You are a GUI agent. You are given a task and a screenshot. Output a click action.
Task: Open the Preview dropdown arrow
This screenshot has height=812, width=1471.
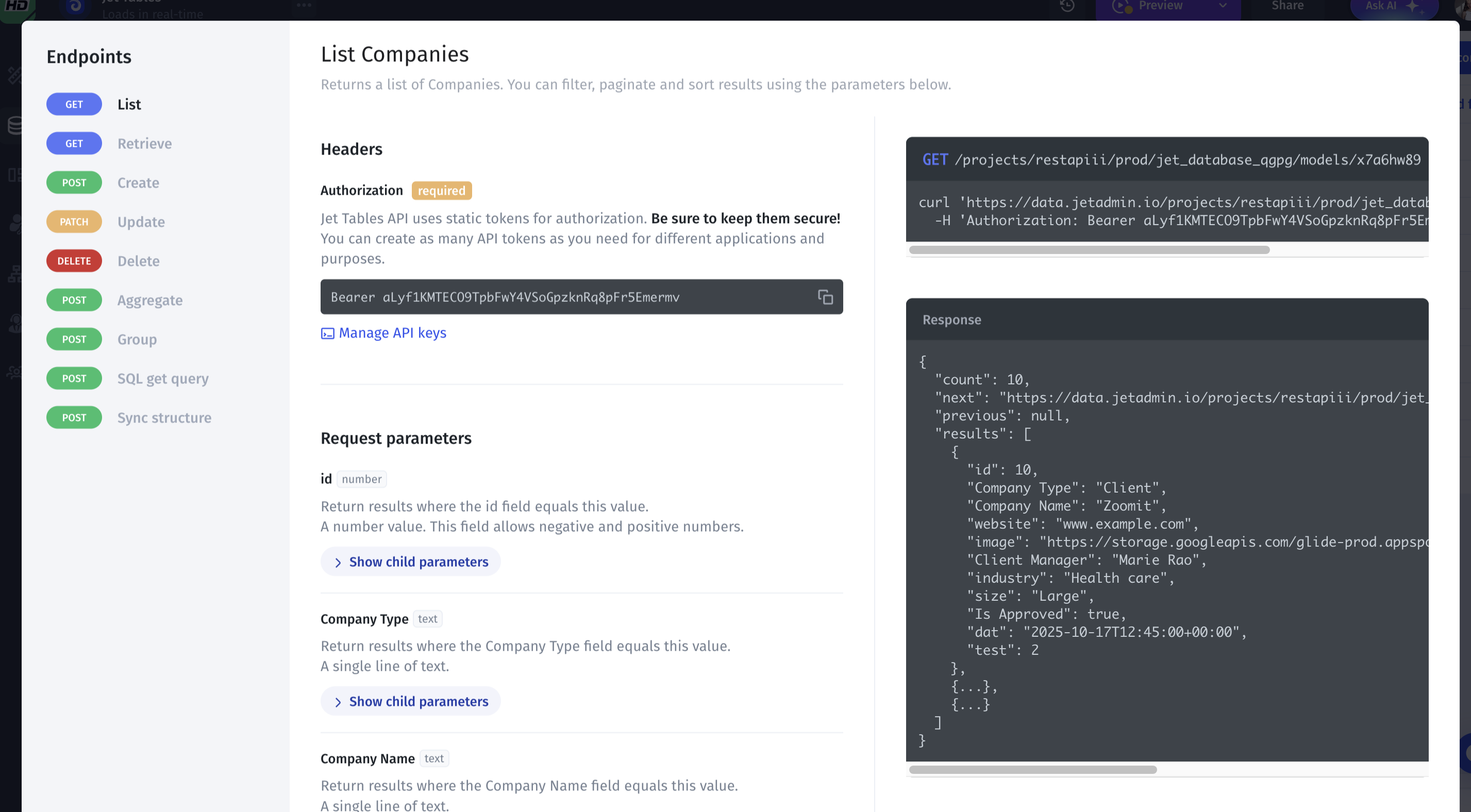1223,6
